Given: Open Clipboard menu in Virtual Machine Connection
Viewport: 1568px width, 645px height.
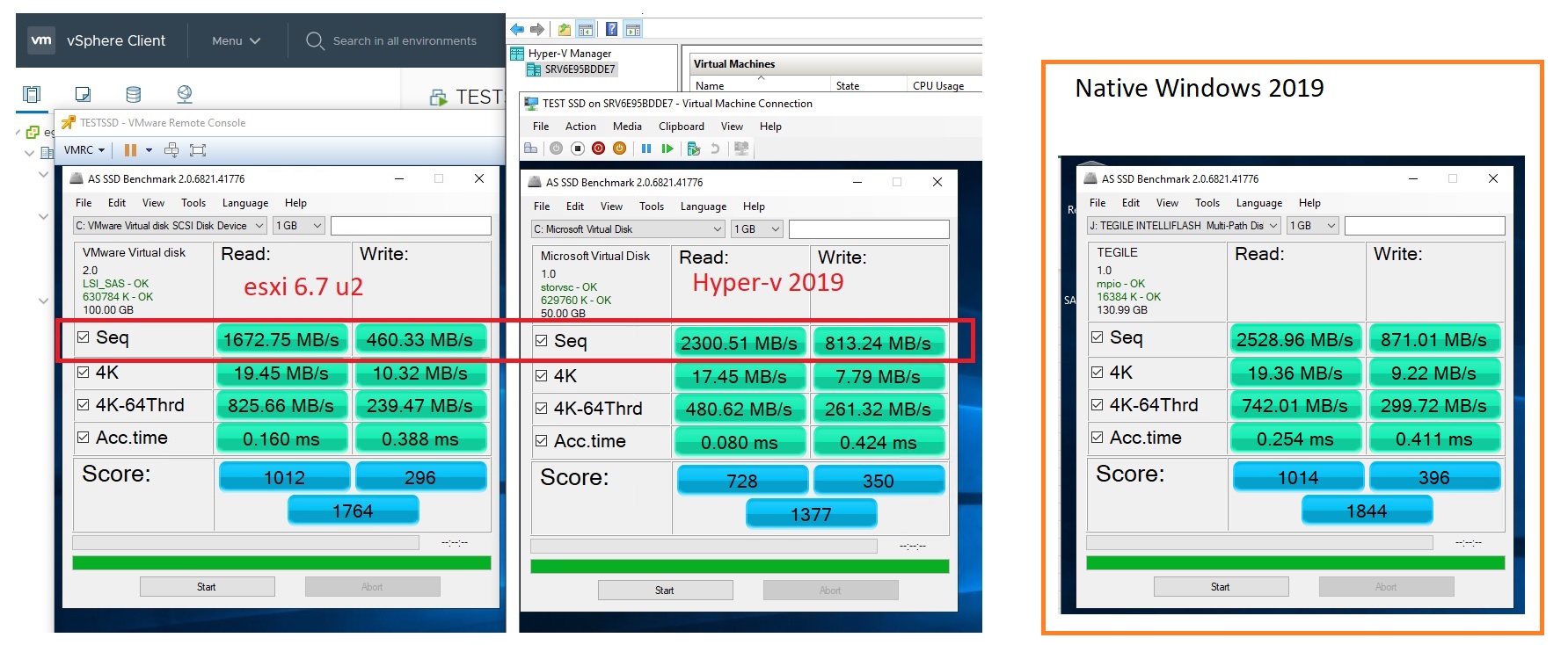Looking at the screenshot, I should click(682, 127).
